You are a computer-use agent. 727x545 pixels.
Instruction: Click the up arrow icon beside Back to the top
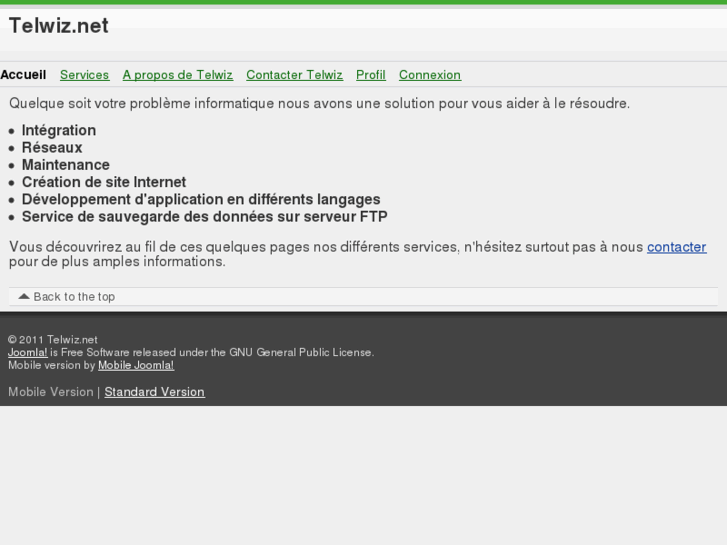(x=24, y=296)
